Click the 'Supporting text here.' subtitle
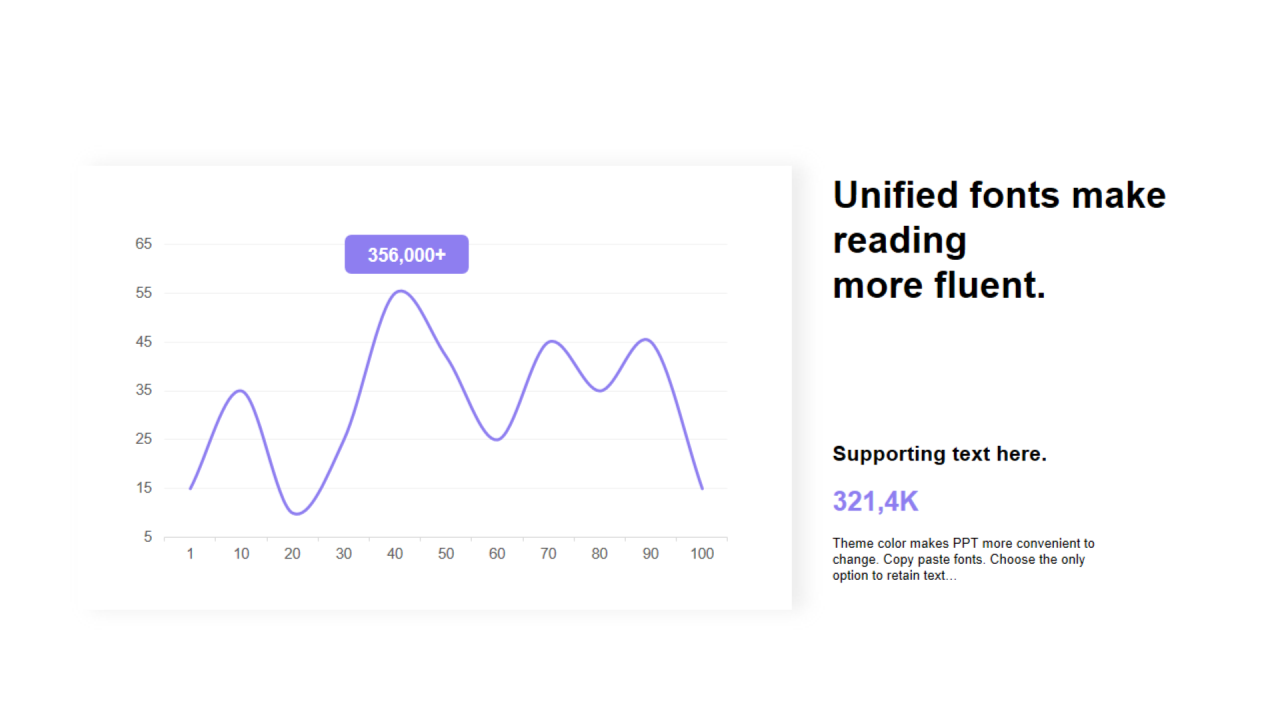The height and width of the screenshot is (720, 1280). click(939, 454)
